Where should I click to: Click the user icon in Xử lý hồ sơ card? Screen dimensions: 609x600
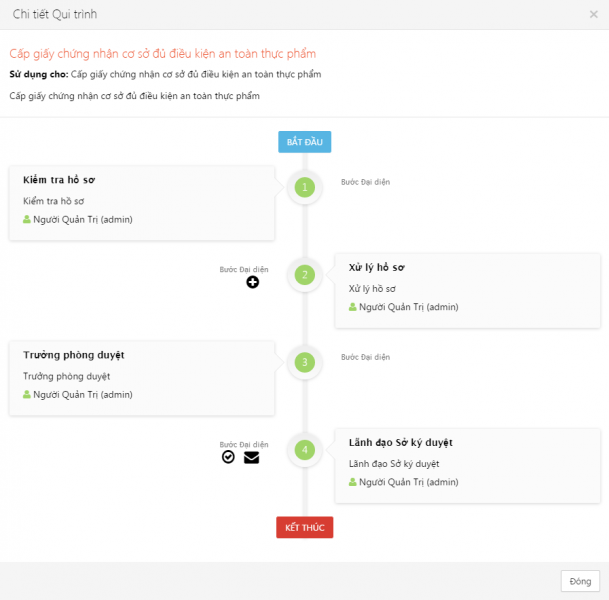pos(352,307)
